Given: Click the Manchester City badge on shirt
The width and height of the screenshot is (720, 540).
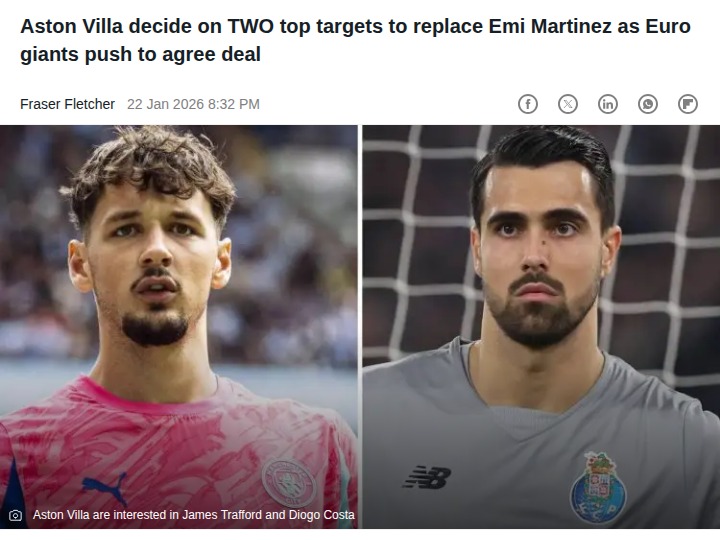Looking at the screenshot, I should 289,483.
